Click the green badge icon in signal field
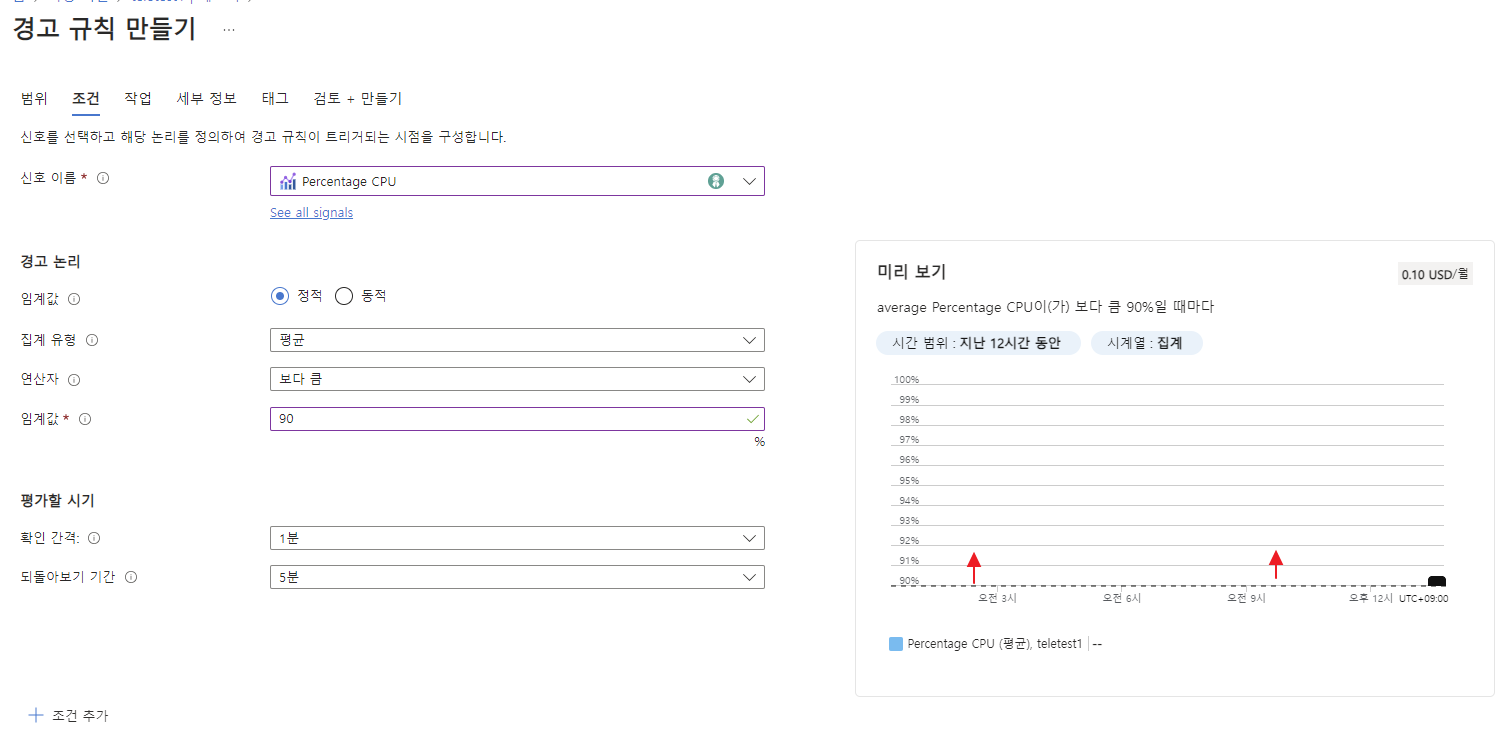The height and width of the screenshot is (736, 1510). coord(716,181)
